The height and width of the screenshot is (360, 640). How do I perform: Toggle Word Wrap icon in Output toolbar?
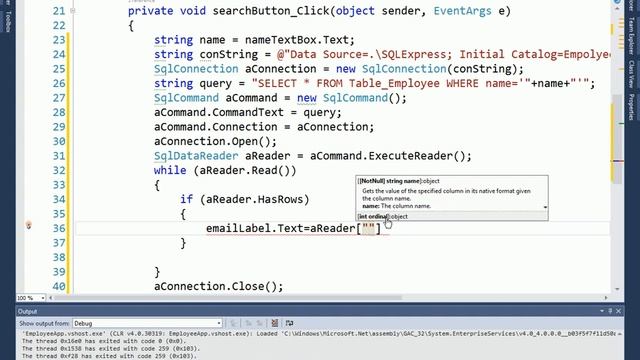[289, 323]
